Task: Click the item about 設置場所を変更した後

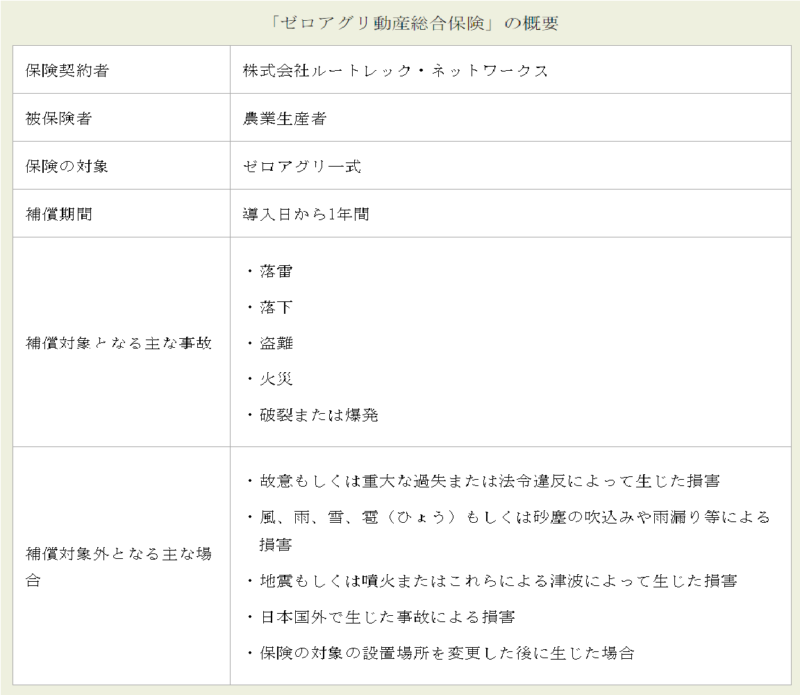Action: tap(441, 653)
